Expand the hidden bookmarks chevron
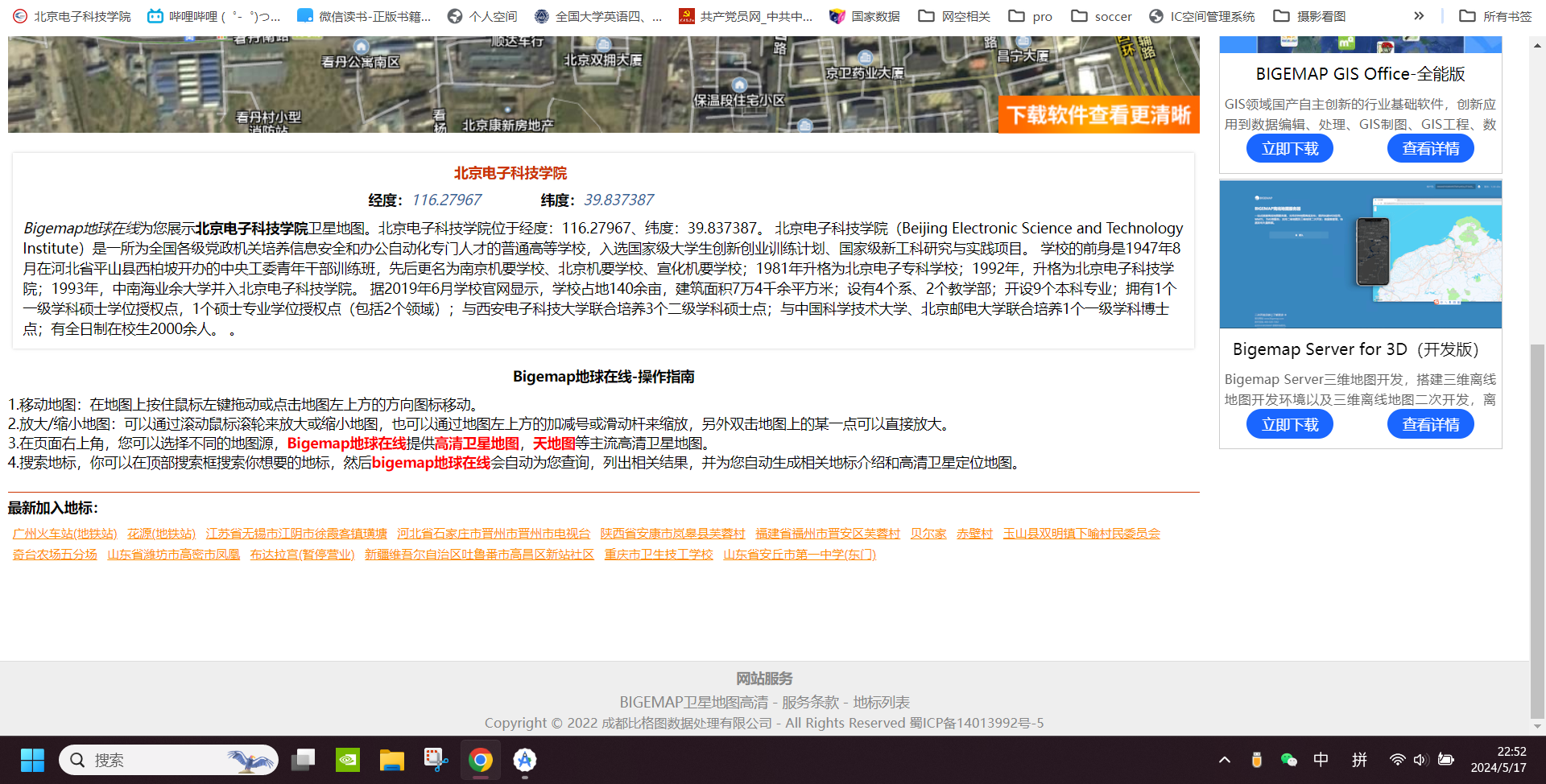The image size is (1546, 784). [x=1419, y=16]
